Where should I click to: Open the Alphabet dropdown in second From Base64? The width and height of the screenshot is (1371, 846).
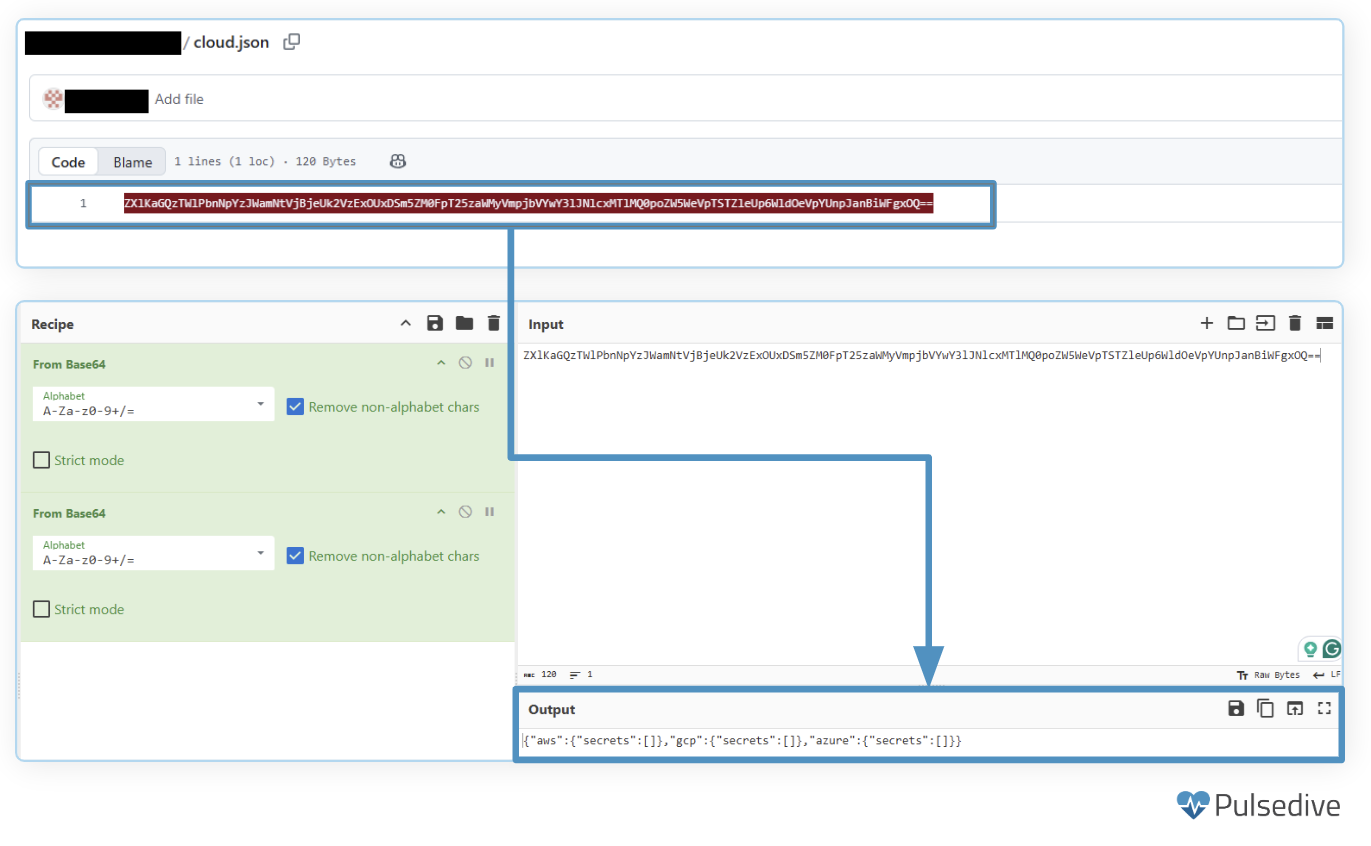153,553
